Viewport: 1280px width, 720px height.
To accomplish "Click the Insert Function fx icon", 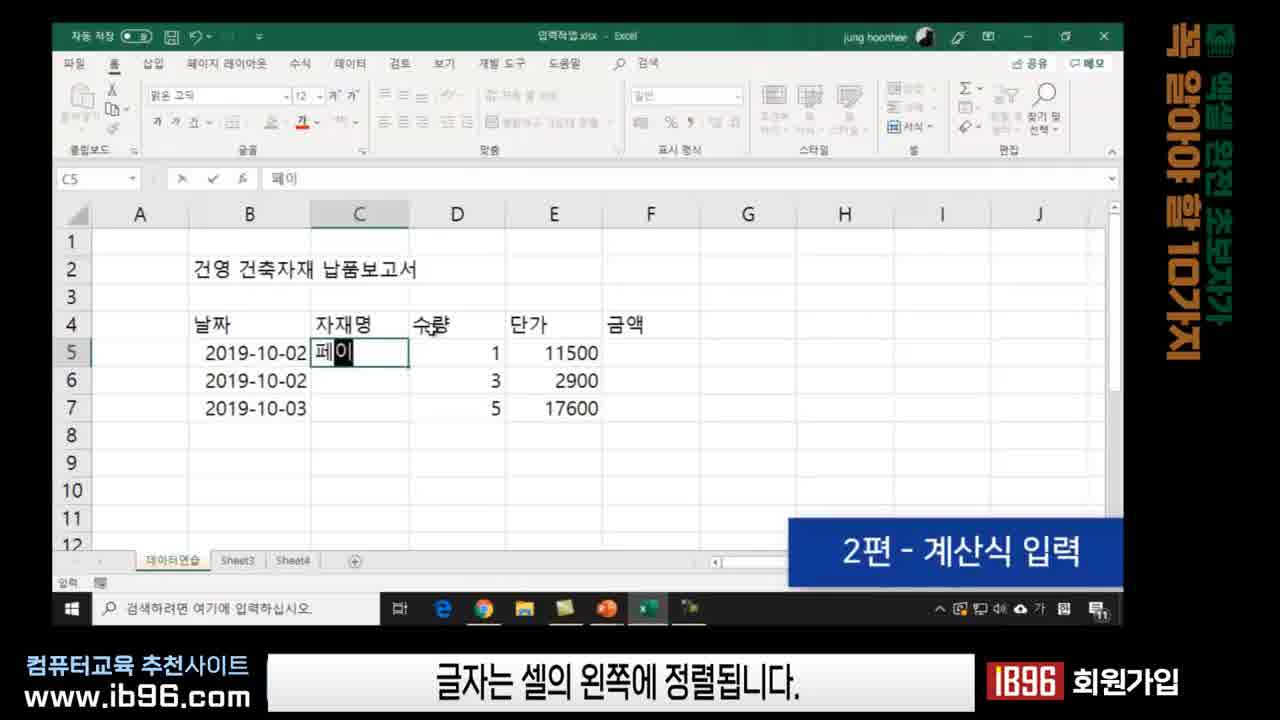I will (242, 179).
